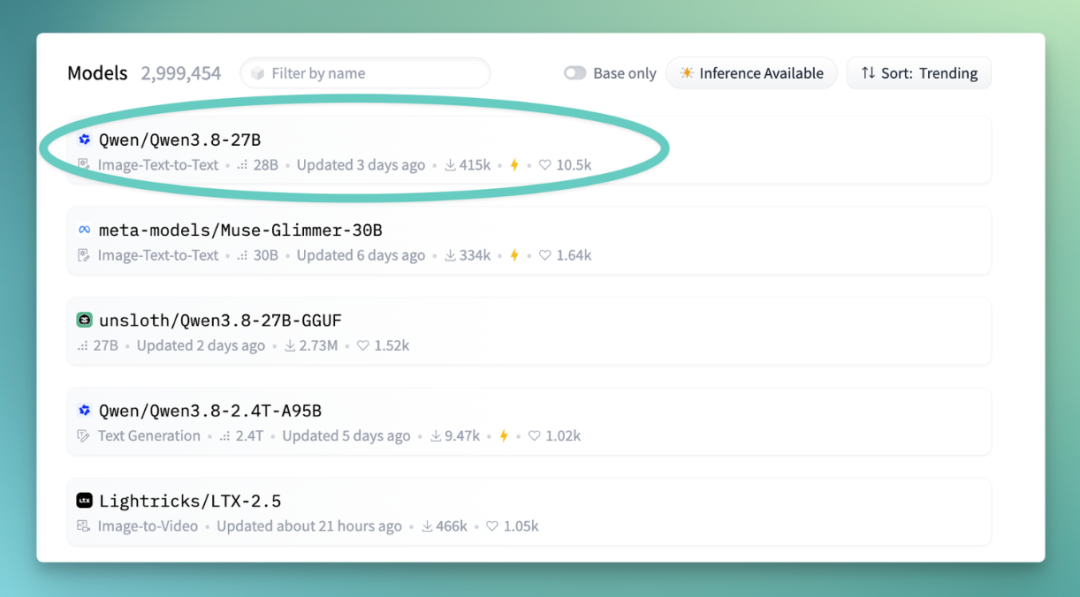Open the Sort: Trending dropdown
The height and width of the screenshot is (597, 1080).
[x=919, y=73]
